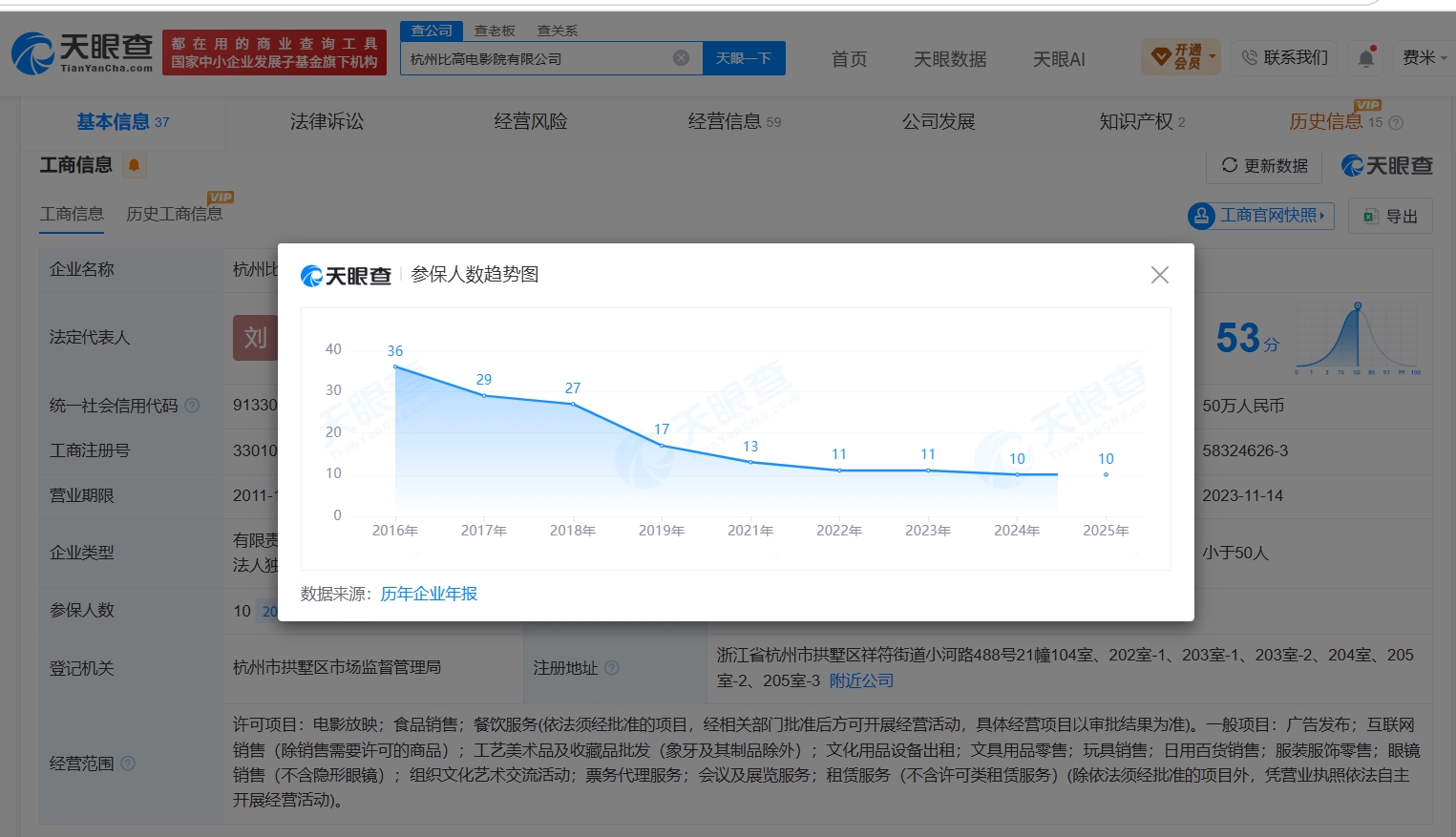1456x837 pixels.
Task: Export data with 导出 button
Action: [1390, 217]
